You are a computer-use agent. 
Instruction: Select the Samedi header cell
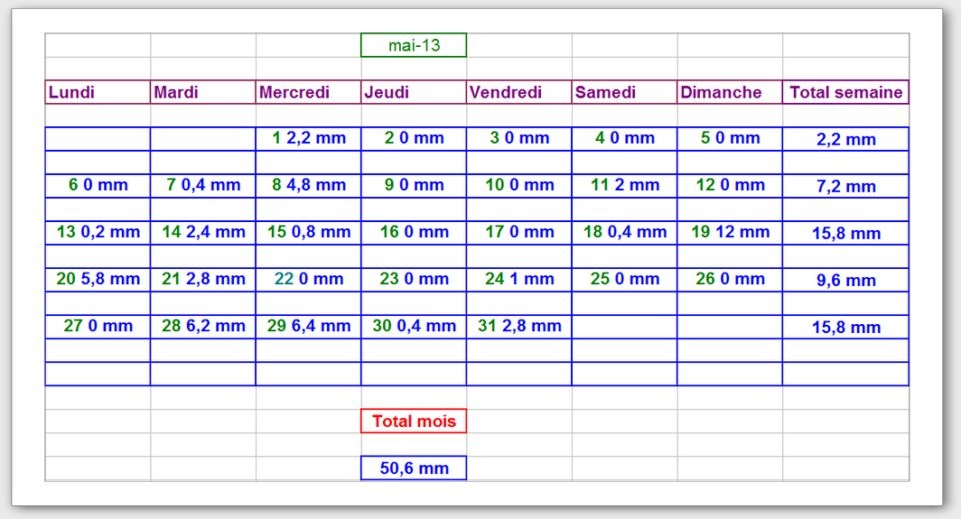coord(624,92)
